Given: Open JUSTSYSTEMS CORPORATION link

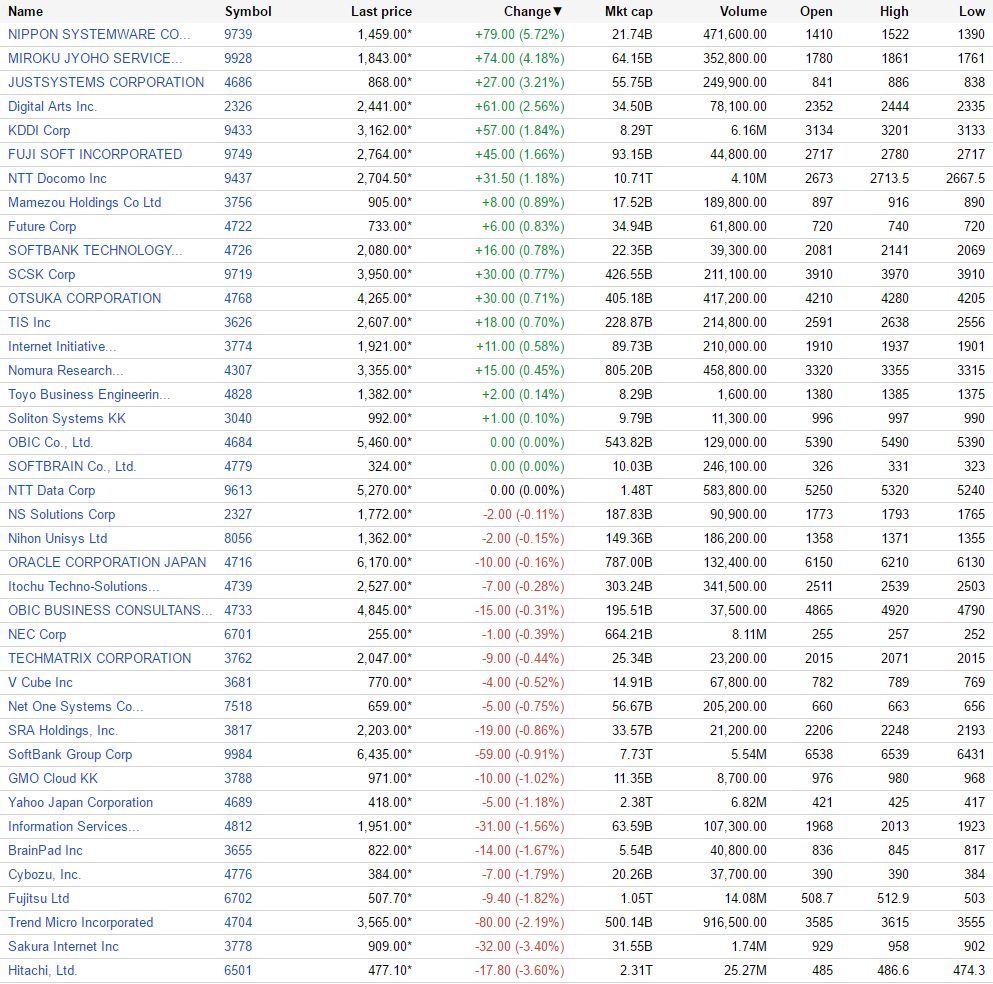Looking at the screenshot, I should [x=106, y=82].
